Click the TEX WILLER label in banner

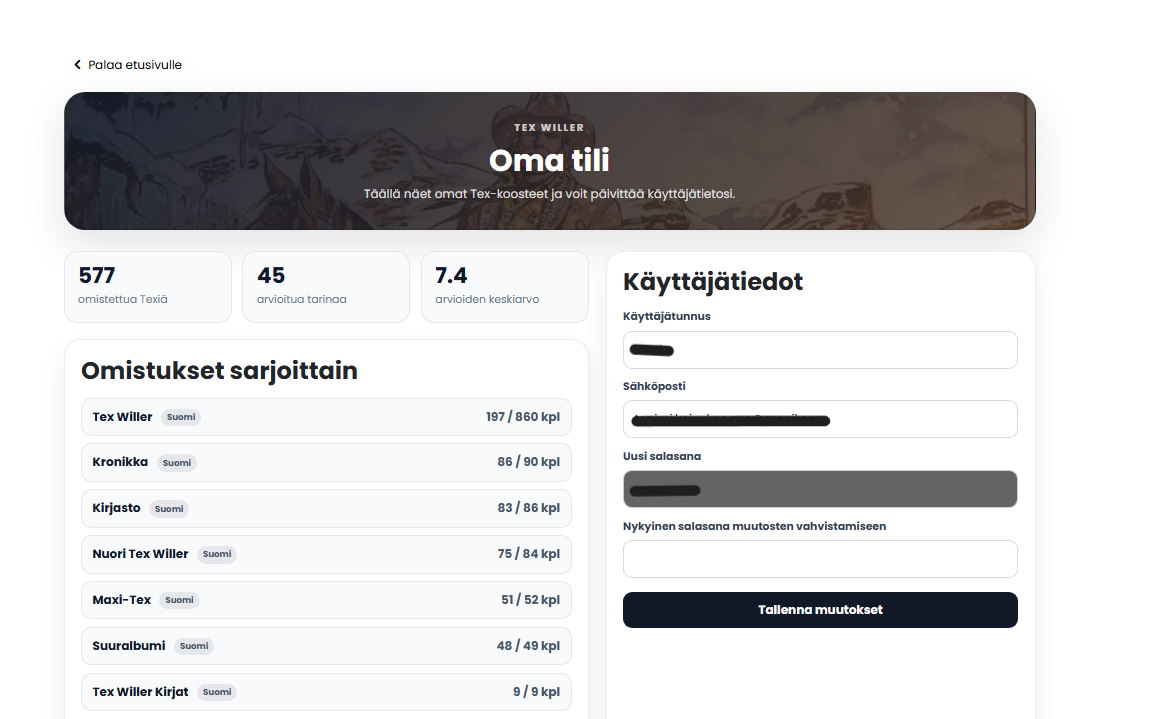[x=549, y=128]
